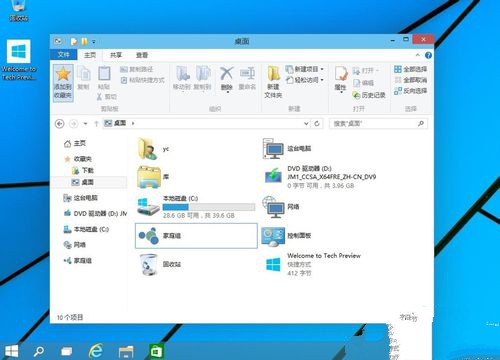Select 家庭组 in the navigation pane

point(78,261)
